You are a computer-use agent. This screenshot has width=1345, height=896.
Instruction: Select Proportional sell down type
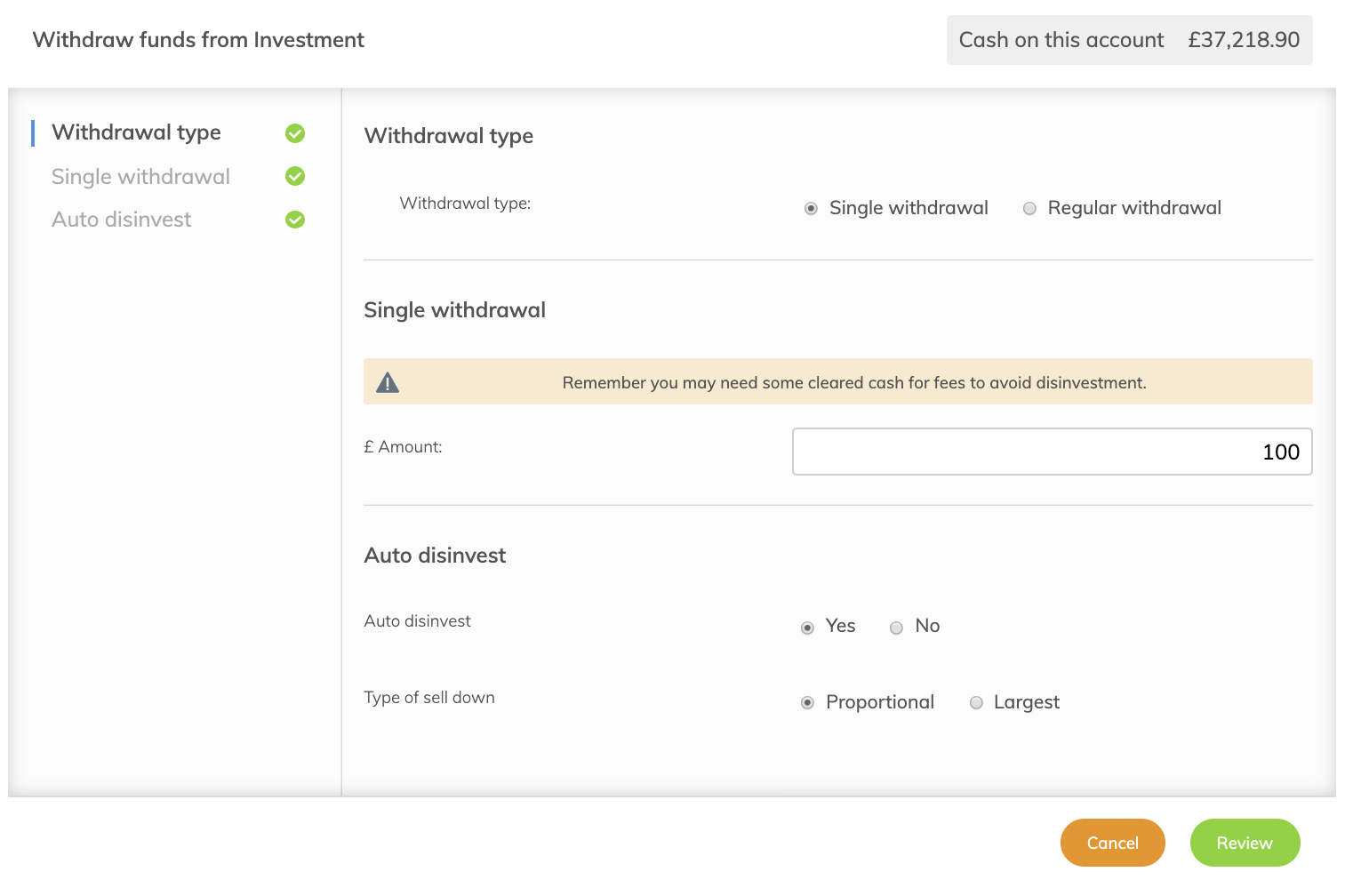806,702
